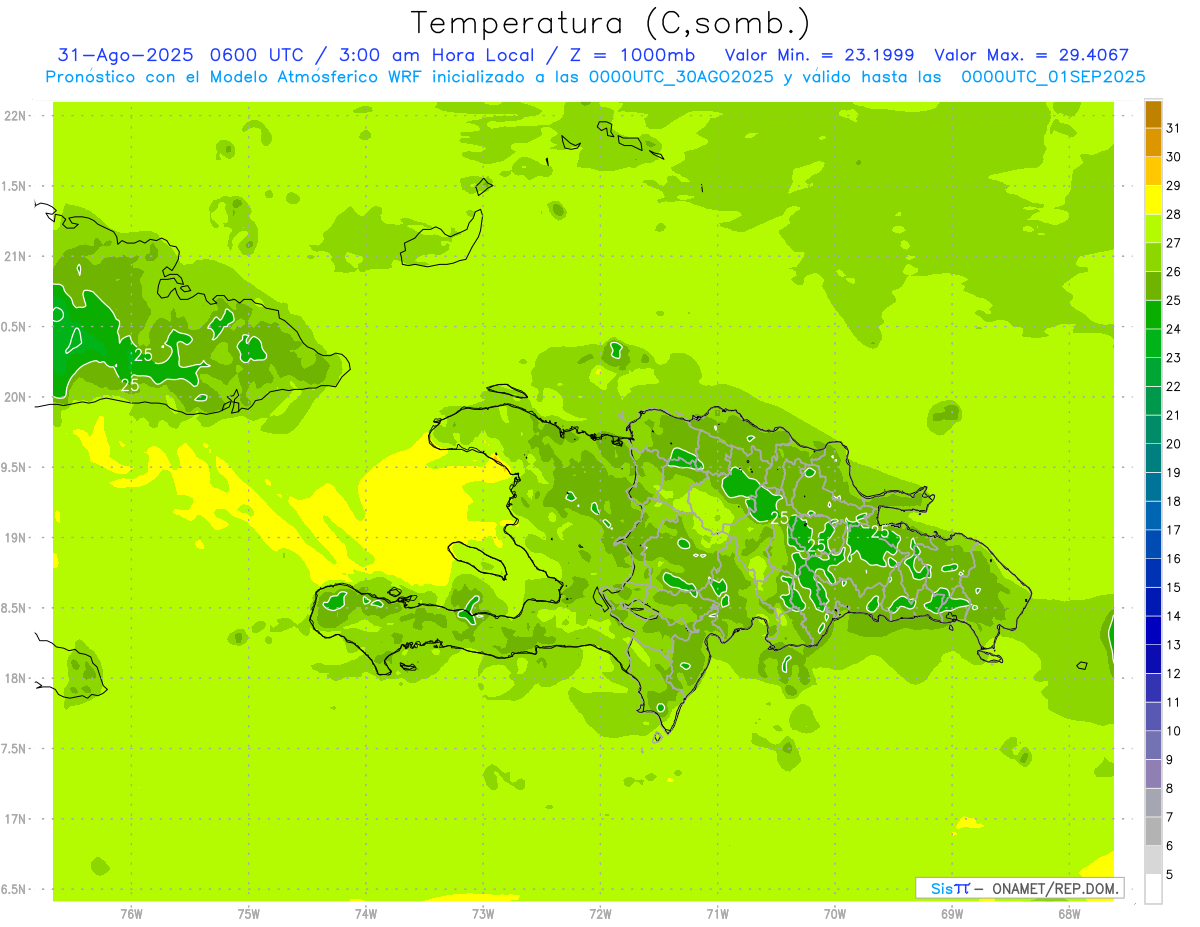Click the "Temperatura (C,somb.)" map title
The width and height of the screenshot is (1200, 927).
610,24
